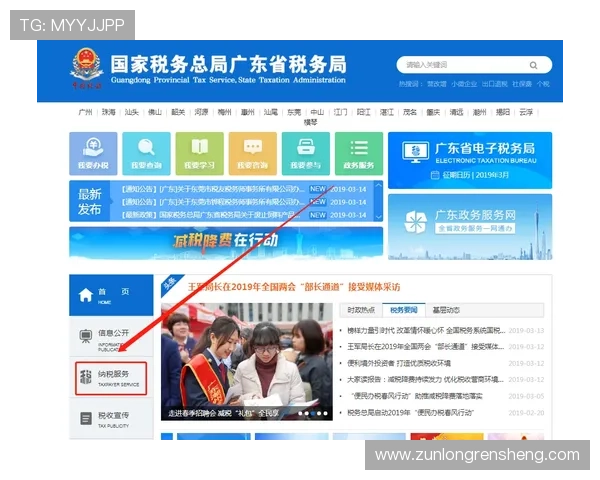This screenshot has height=480, width=600.
Task: Click the monitor icon of 信息公开
Action: pyautogui.click(x=86, y=336)
